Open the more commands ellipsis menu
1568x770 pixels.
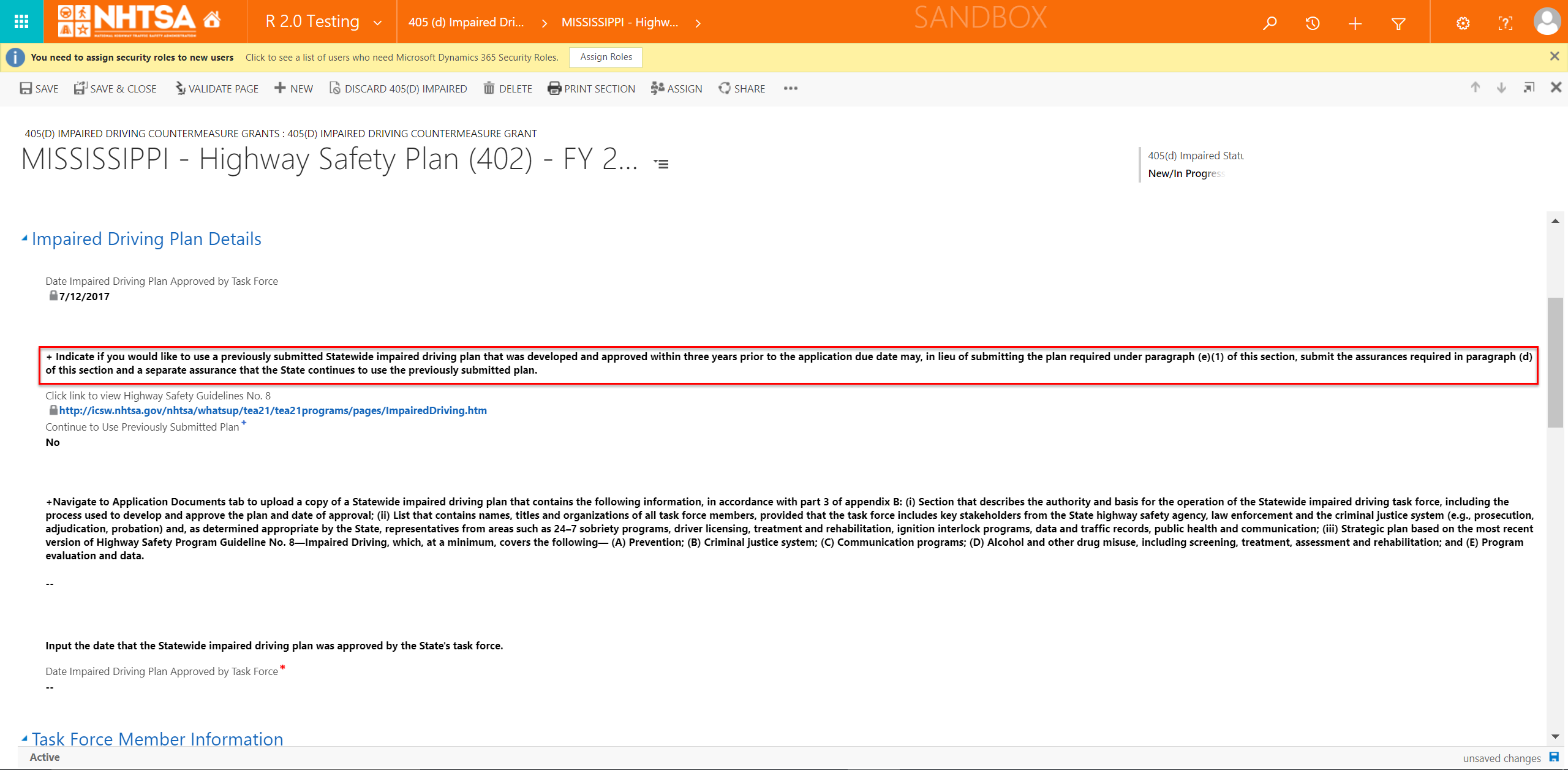click(x=790, y=88)
